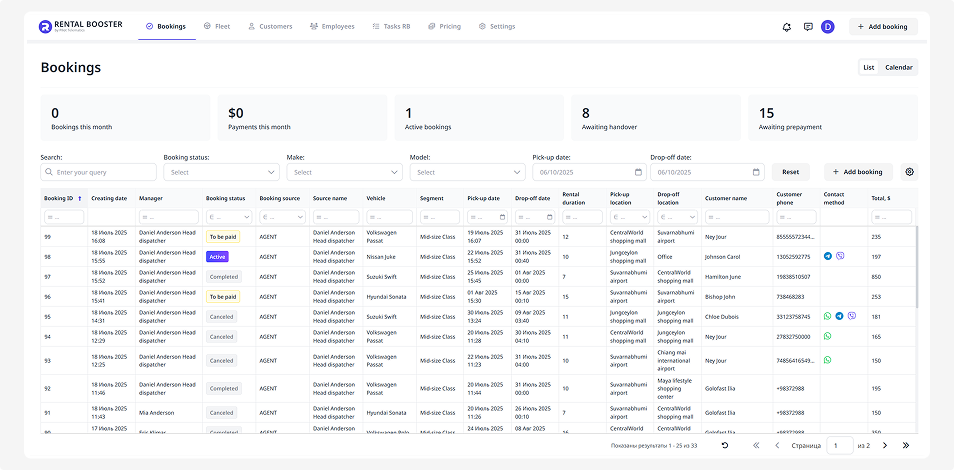Click the refresh table icon
The width and height of the screenshot is (954, 470).
click(x=725, y=445)
